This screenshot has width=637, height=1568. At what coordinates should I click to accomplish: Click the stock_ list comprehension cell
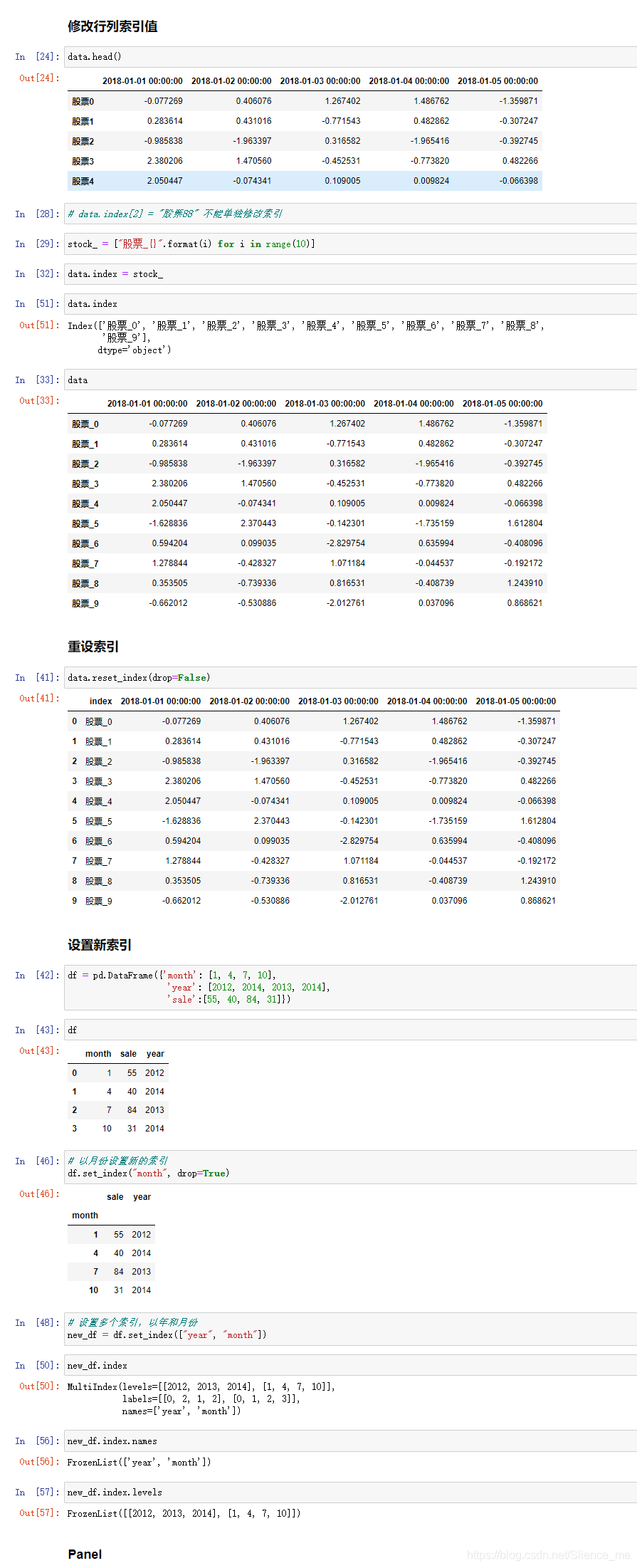point(350,244)
